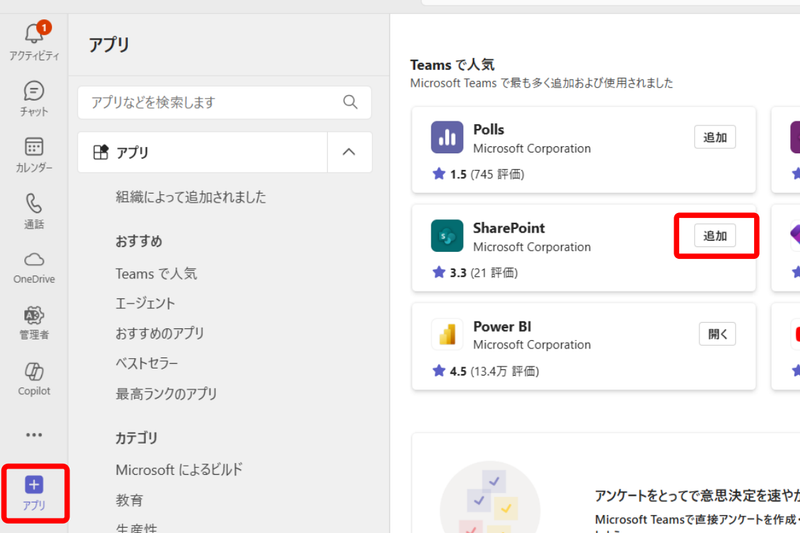
Task: Launch Copilot from the sidebar
Action: point(34,371)
